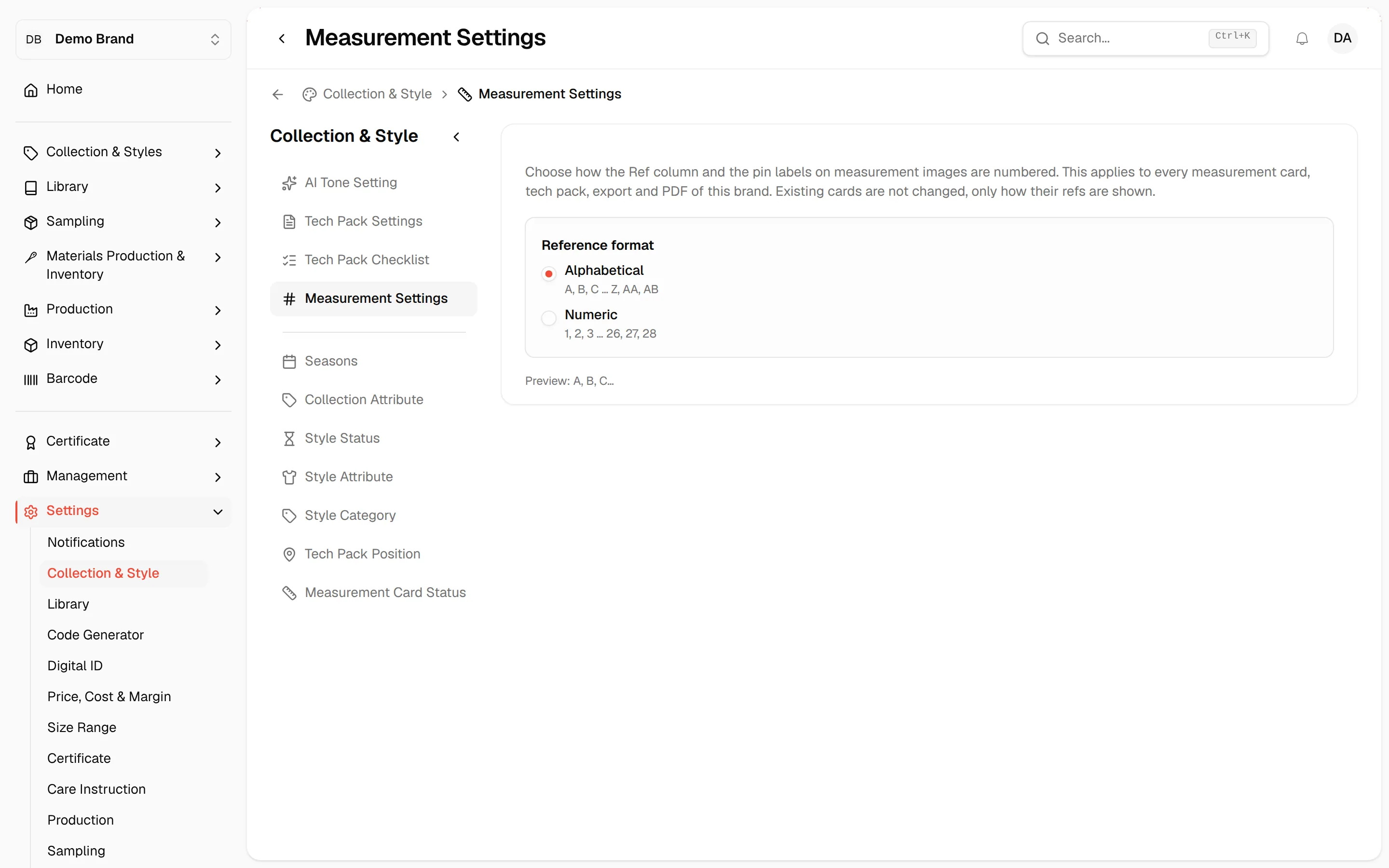This screenshot has width=1389, height=868.
Task: Expand the Certificate chevron
Action: click(x=218, y=442)
